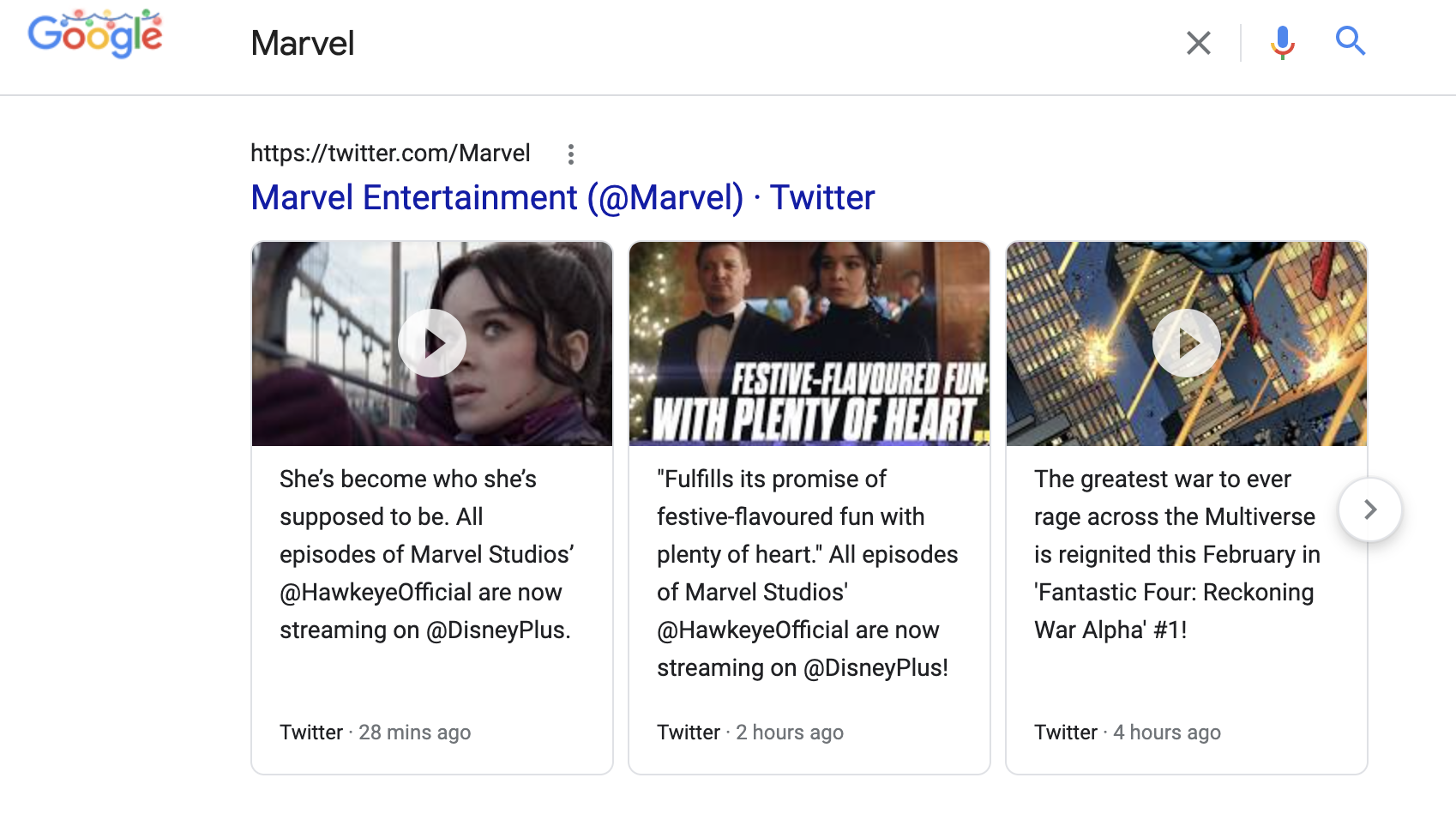Open tweet "She's become who she's supposed to be"
Viewport: 1456px width, 820px height.
425,554
